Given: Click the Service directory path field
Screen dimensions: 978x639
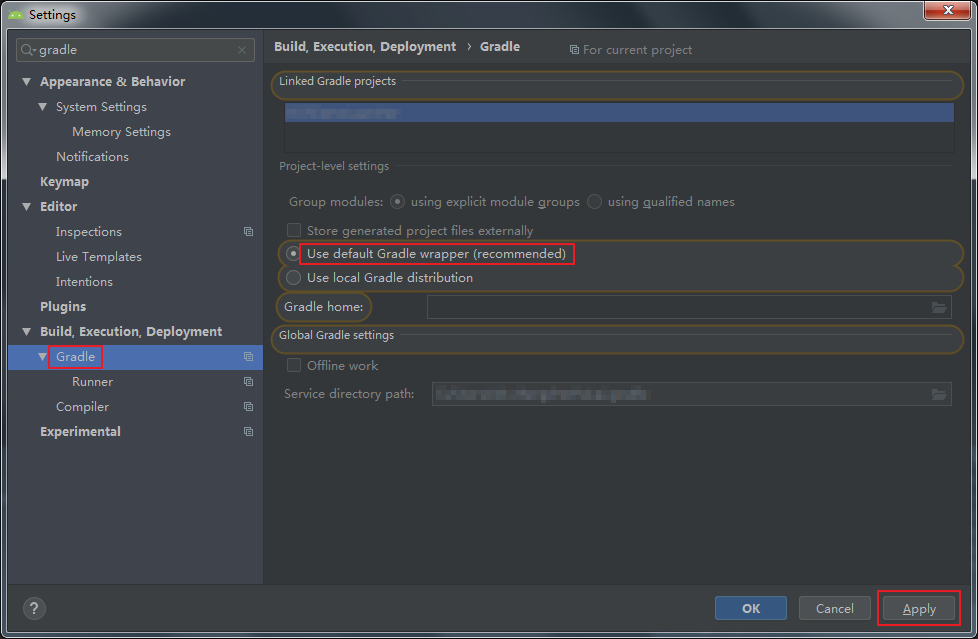Looking at the screenshot, I should (x=692, y=394).
